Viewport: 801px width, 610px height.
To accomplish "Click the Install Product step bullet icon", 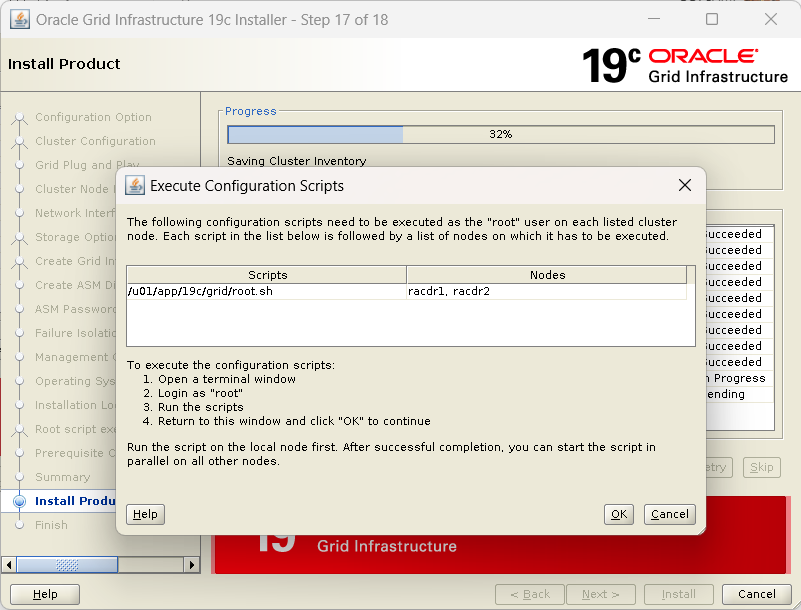I will 19,502.
